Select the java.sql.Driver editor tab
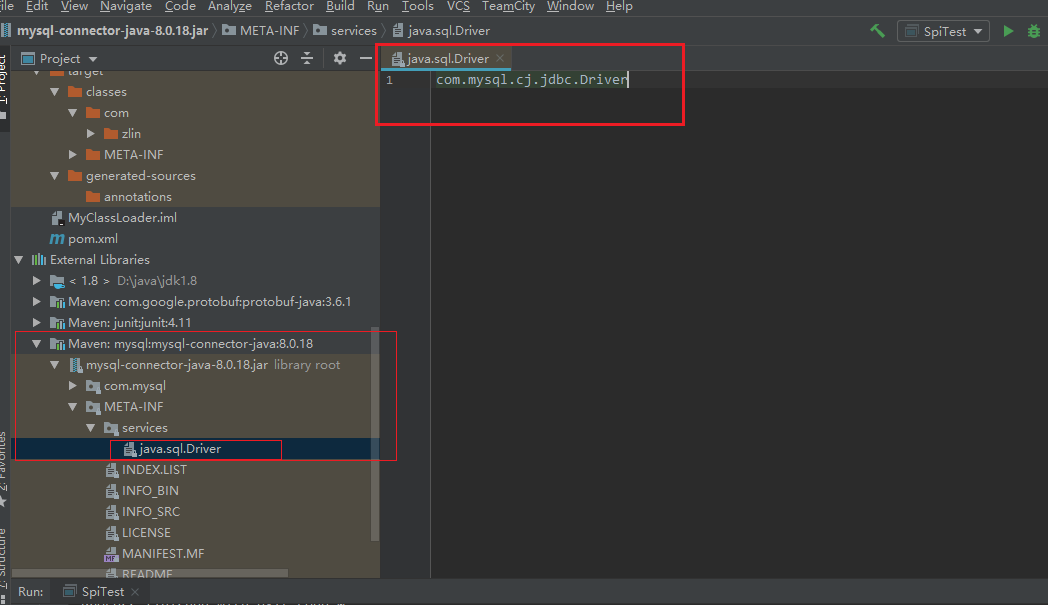 point(448,59)
